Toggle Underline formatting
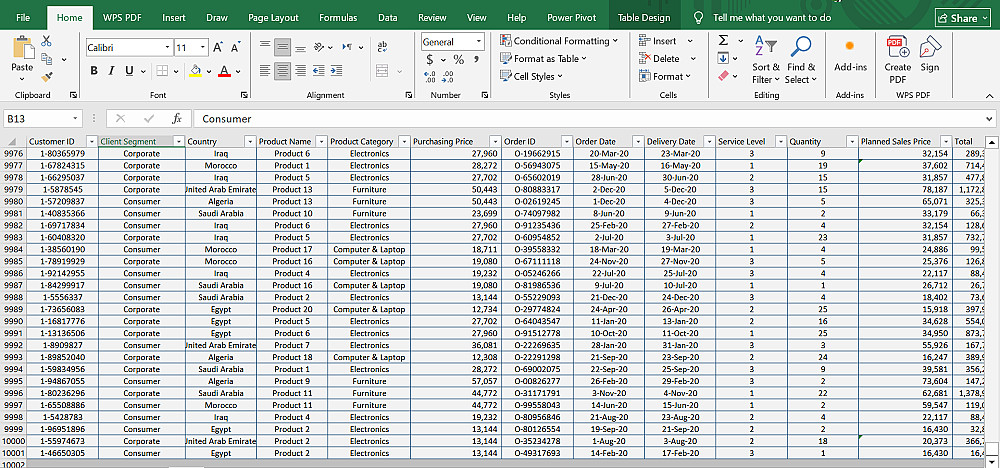Screen dimensions: 1000x468 [129, 71]
